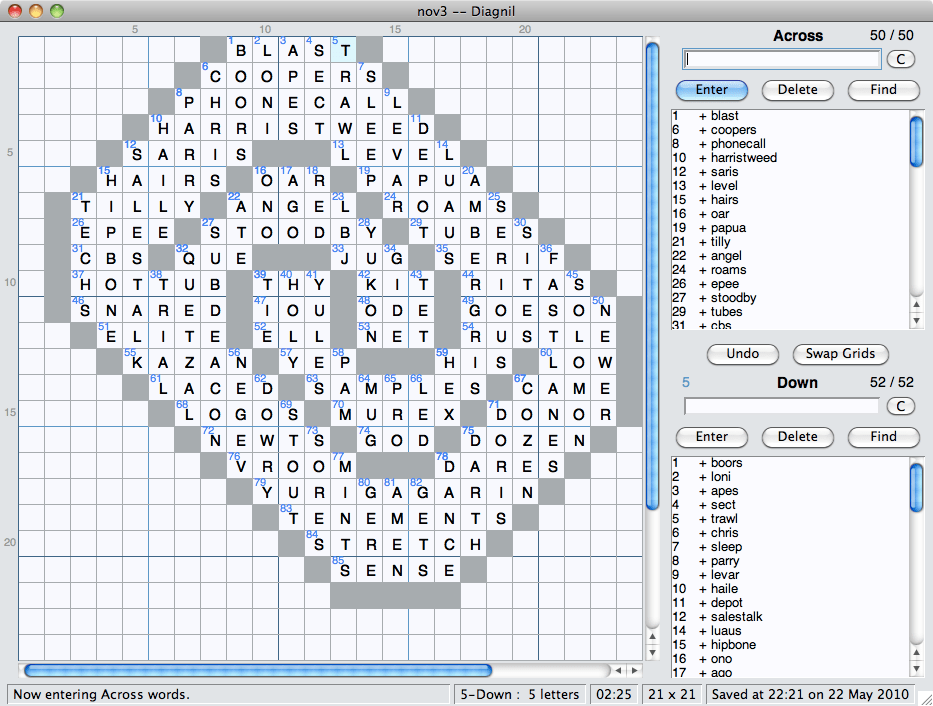Viewport: 933px width, 706px height.
Task: Click the C clear button beside Down field
Action: click(x=899, y=406)
